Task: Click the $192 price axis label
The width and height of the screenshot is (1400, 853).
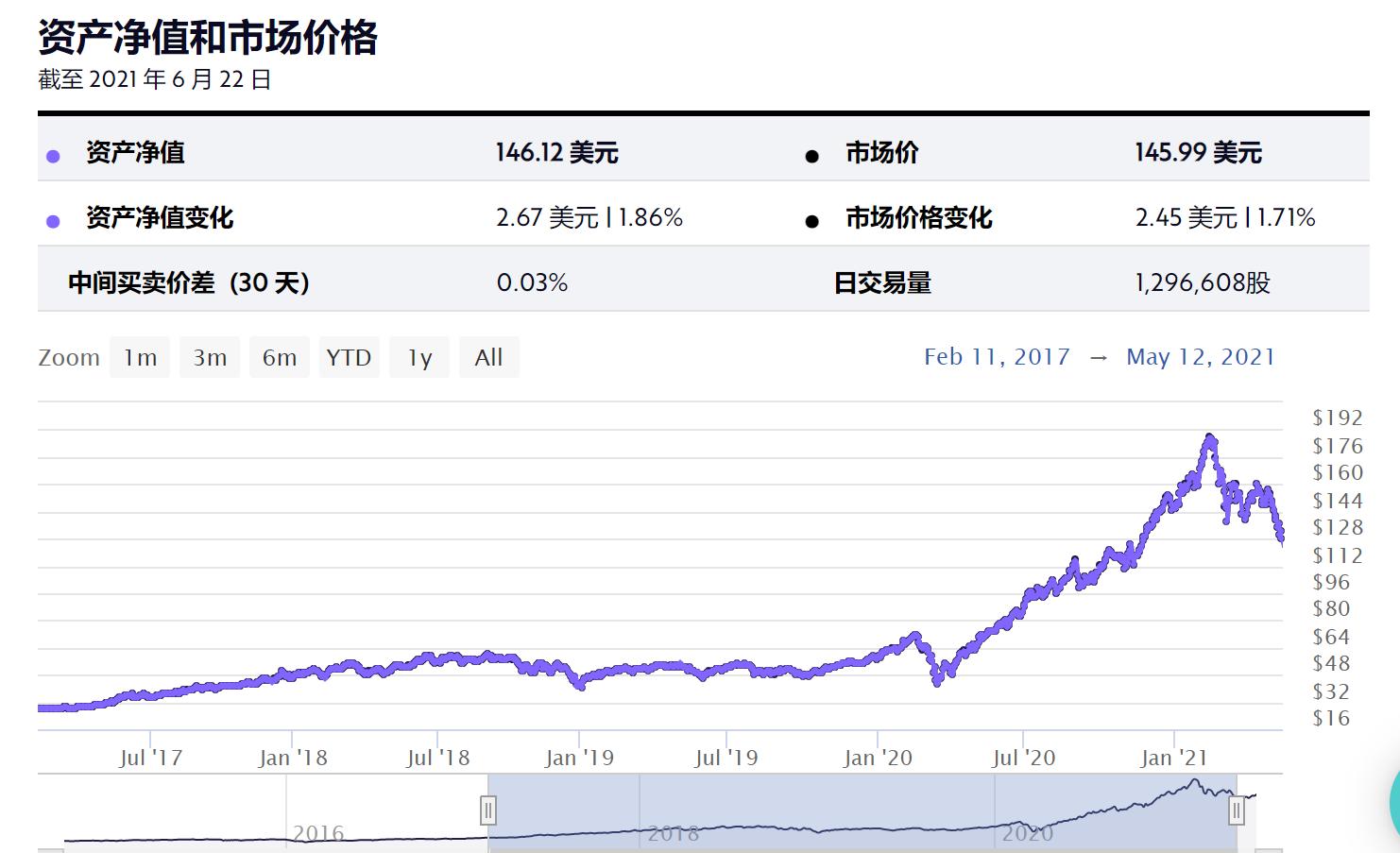Action: point(1336,417)
